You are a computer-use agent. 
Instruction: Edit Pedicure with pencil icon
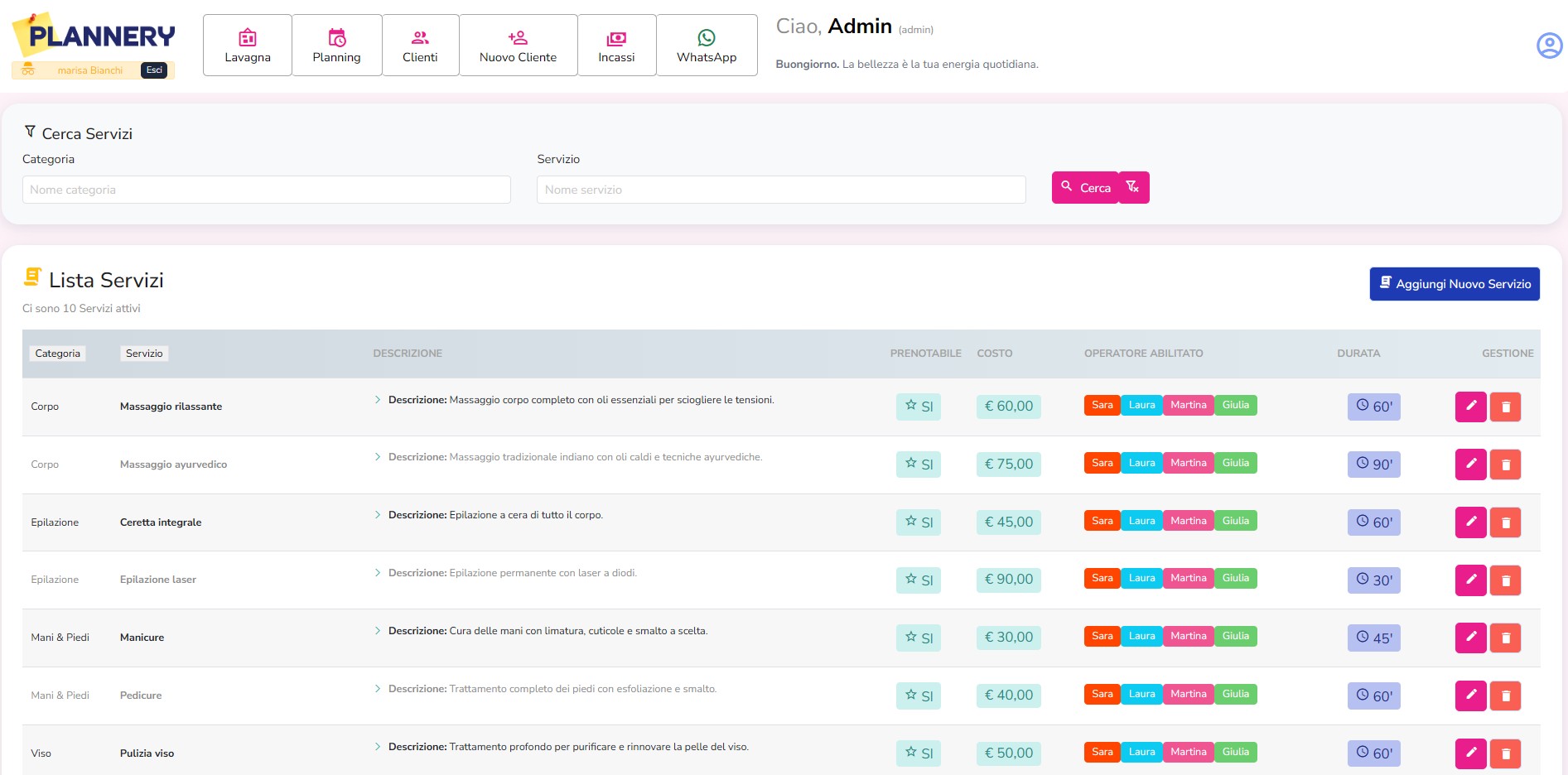click(x=1471, y=696)
